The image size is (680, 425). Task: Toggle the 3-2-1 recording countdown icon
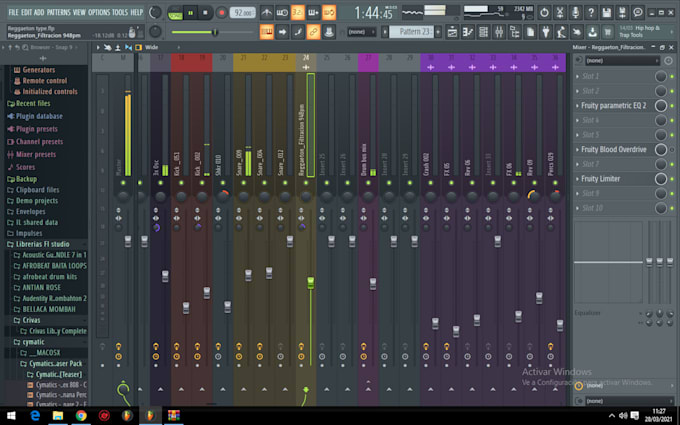298,13
